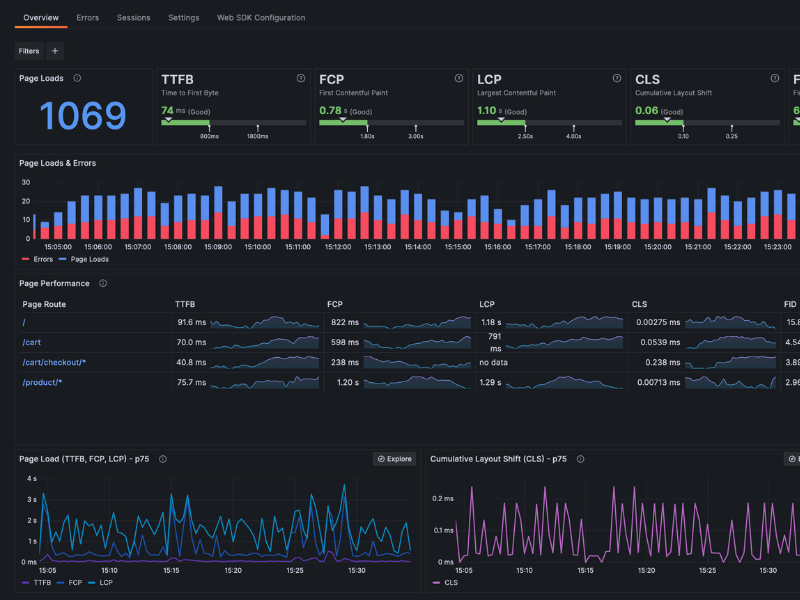Click the 598 ms FCP cell
This screenshot has width=800, height=600.
[345, 342]
